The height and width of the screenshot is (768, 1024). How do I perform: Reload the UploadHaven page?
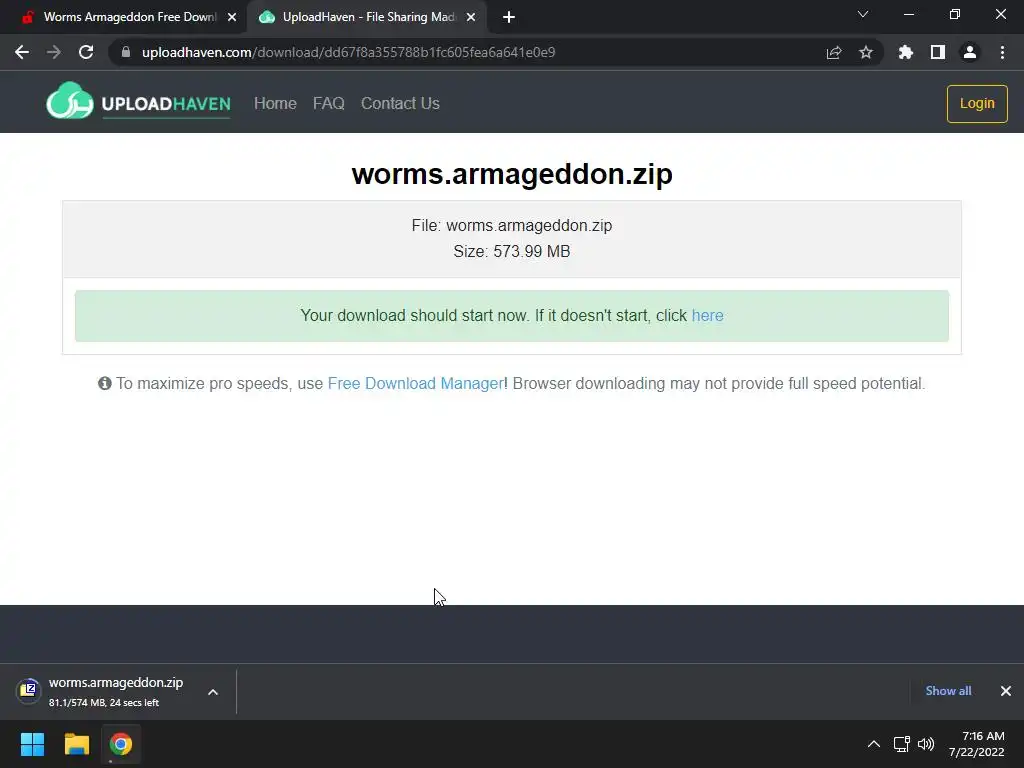pos(86,52)
